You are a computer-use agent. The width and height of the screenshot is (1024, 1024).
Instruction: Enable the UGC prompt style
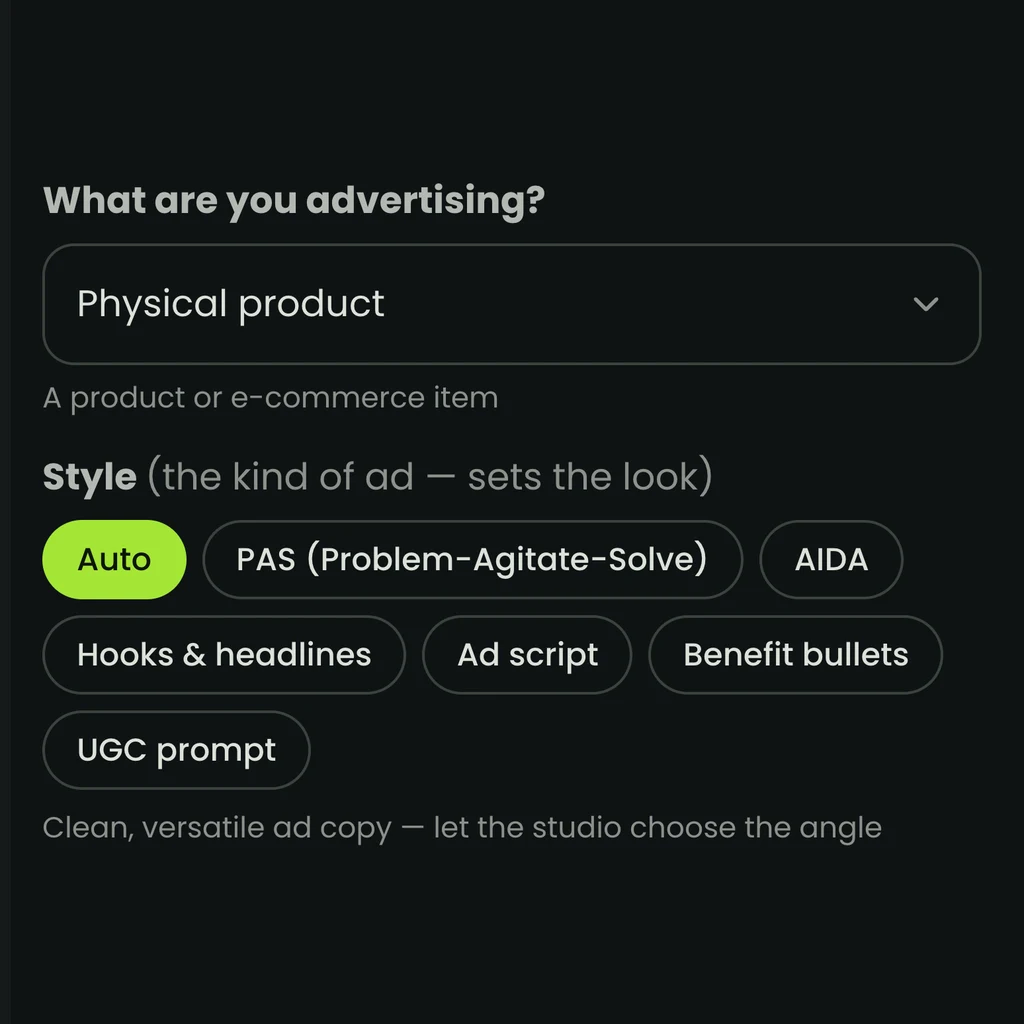(176, 750)
